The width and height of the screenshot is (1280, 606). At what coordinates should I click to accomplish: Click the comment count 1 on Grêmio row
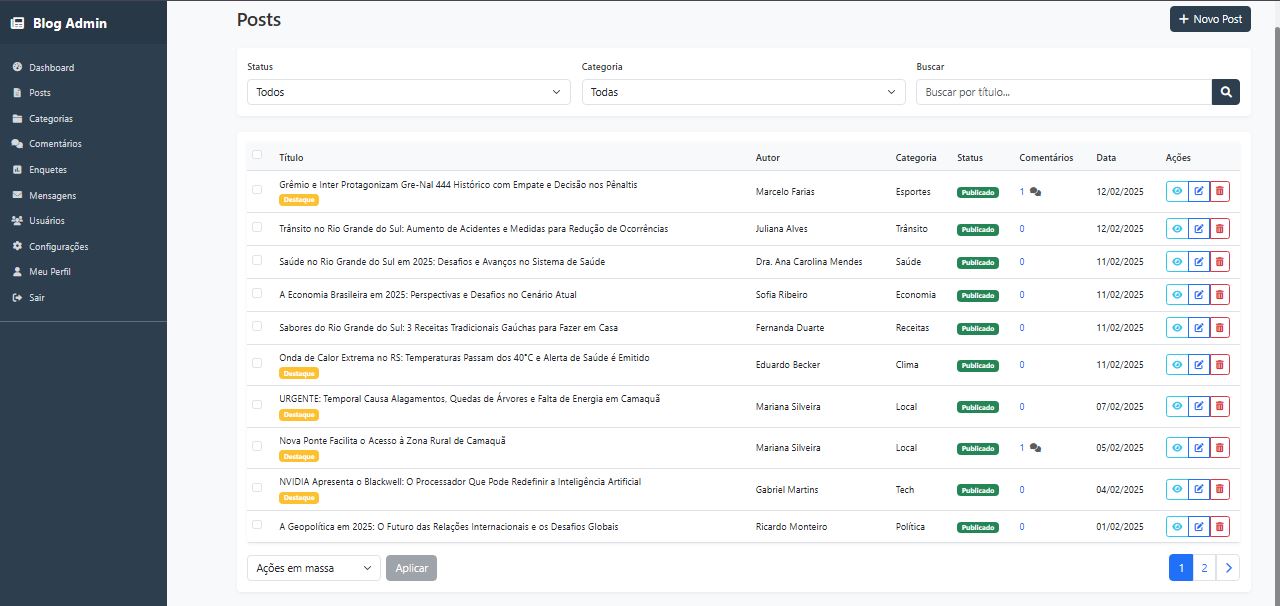click(x=1022, y=191)
